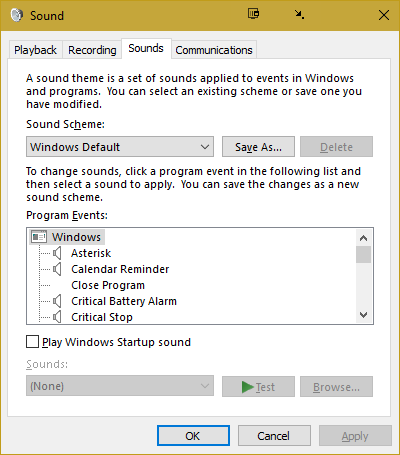Click the diagonal arrow icon in title bar
Screen dimensions: 400x455
point(299,15)
